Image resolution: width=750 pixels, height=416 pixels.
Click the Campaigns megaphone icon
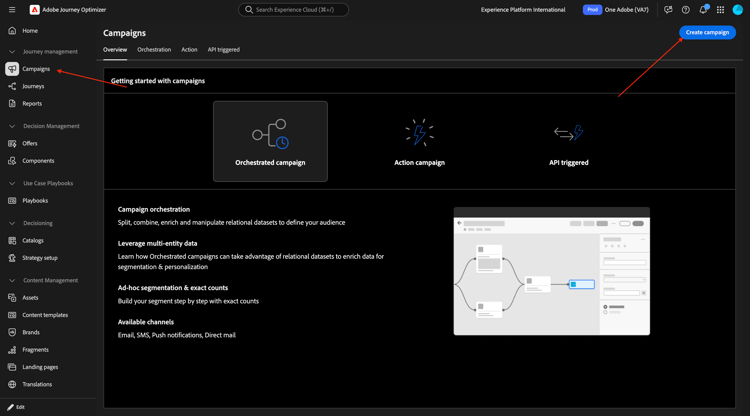click(12, 69)
